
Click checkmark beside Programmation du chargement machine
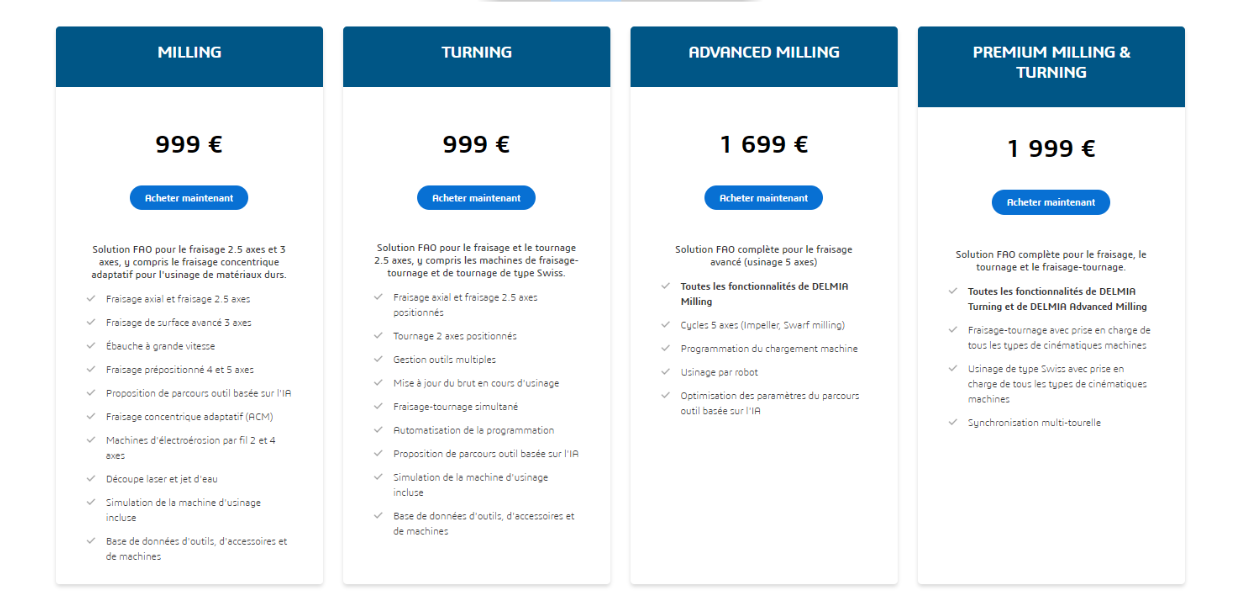pyautogui.click(x=666, y=348)
